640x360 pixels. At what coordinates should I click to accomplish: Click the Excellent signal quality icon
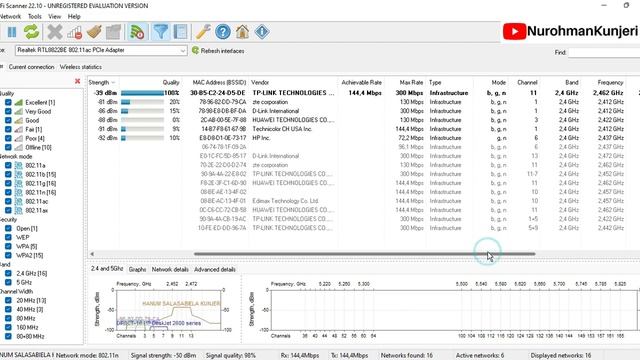19,102
